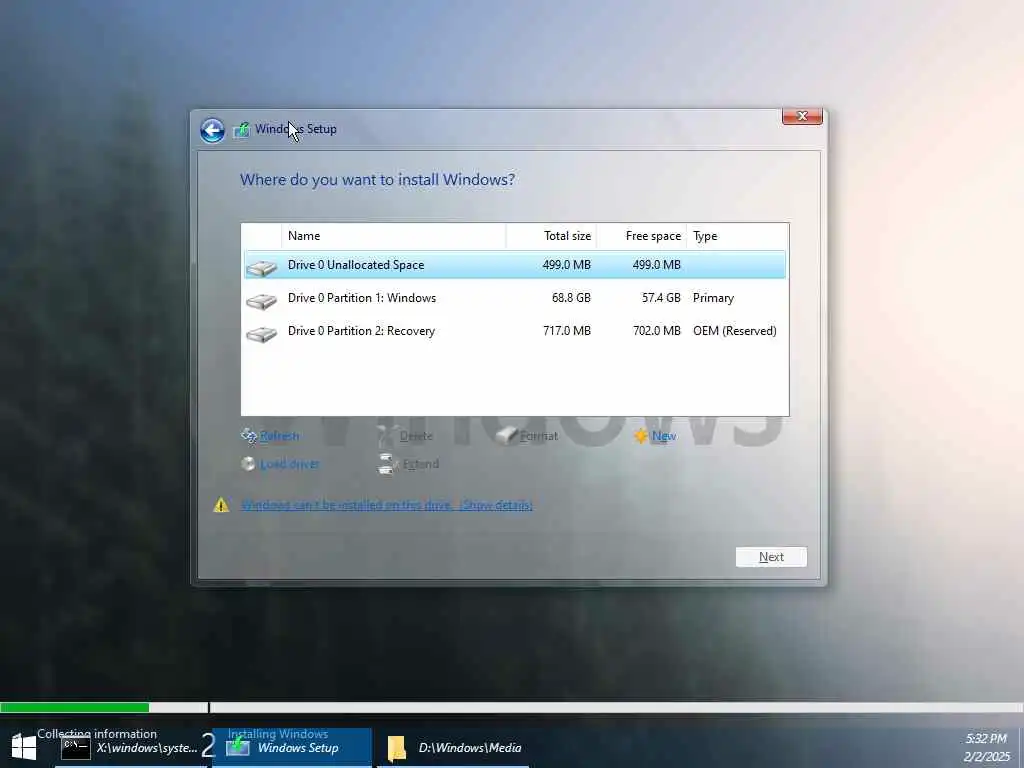Open the Windows Start button on taskbar
Viewport: 1024px width, 768px height.
pos(24,748)
